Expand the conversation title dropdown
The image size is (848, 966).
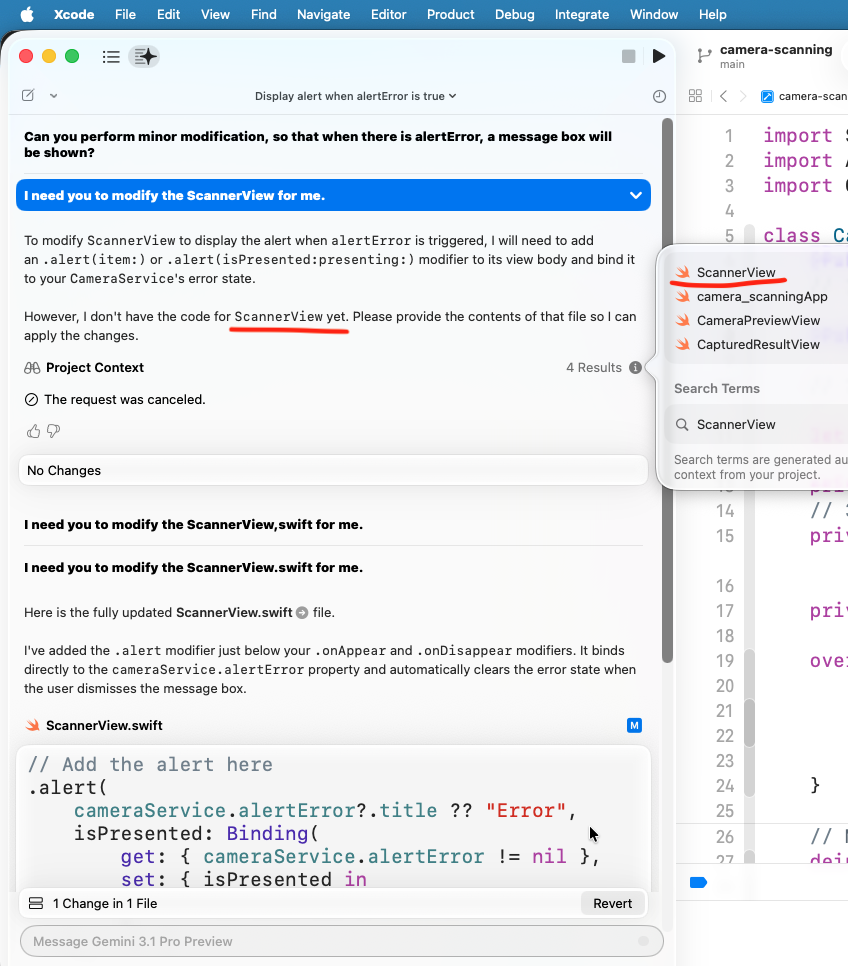[355, 96]
